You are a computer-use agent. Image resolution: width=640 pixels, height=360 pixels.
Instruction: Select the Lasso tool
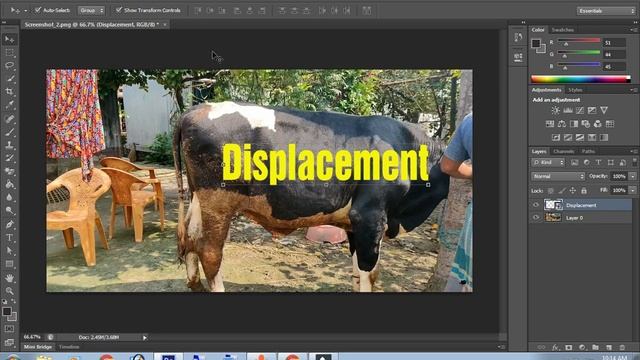[9, 65]
